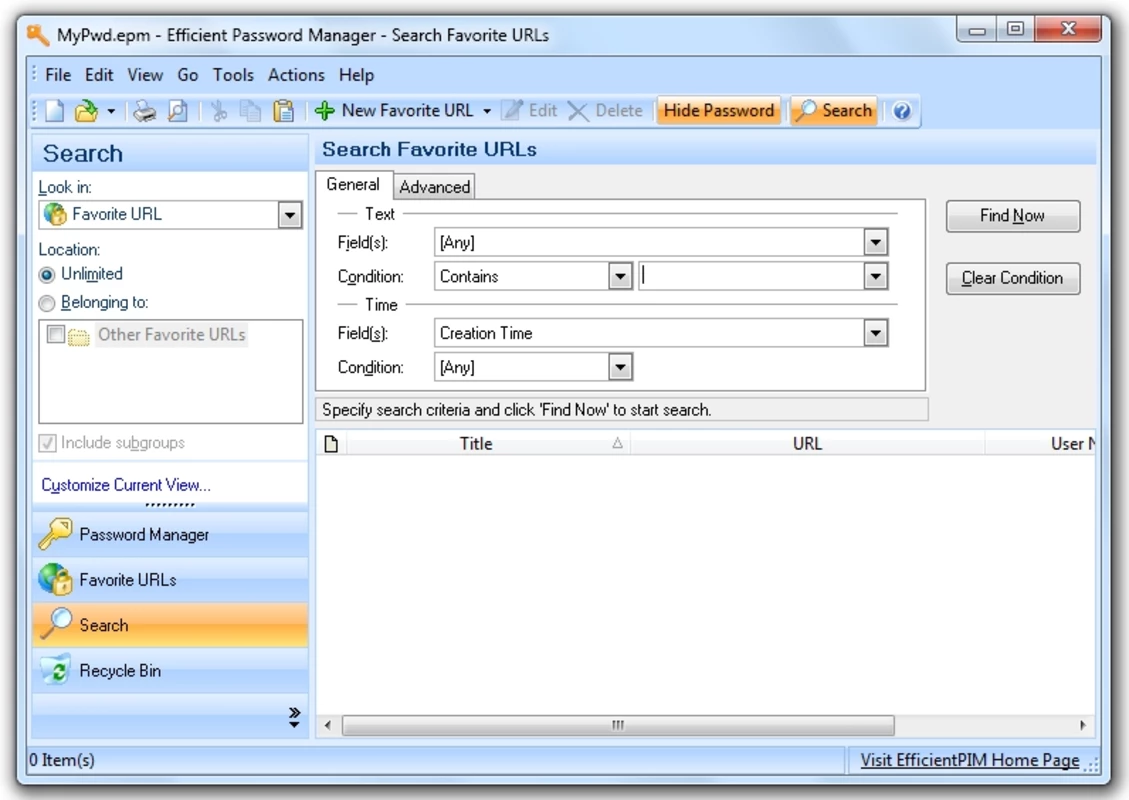This screenshot has width=1129, height=800.
Task: Click the search text input field
Action: (x=751, y=277)
